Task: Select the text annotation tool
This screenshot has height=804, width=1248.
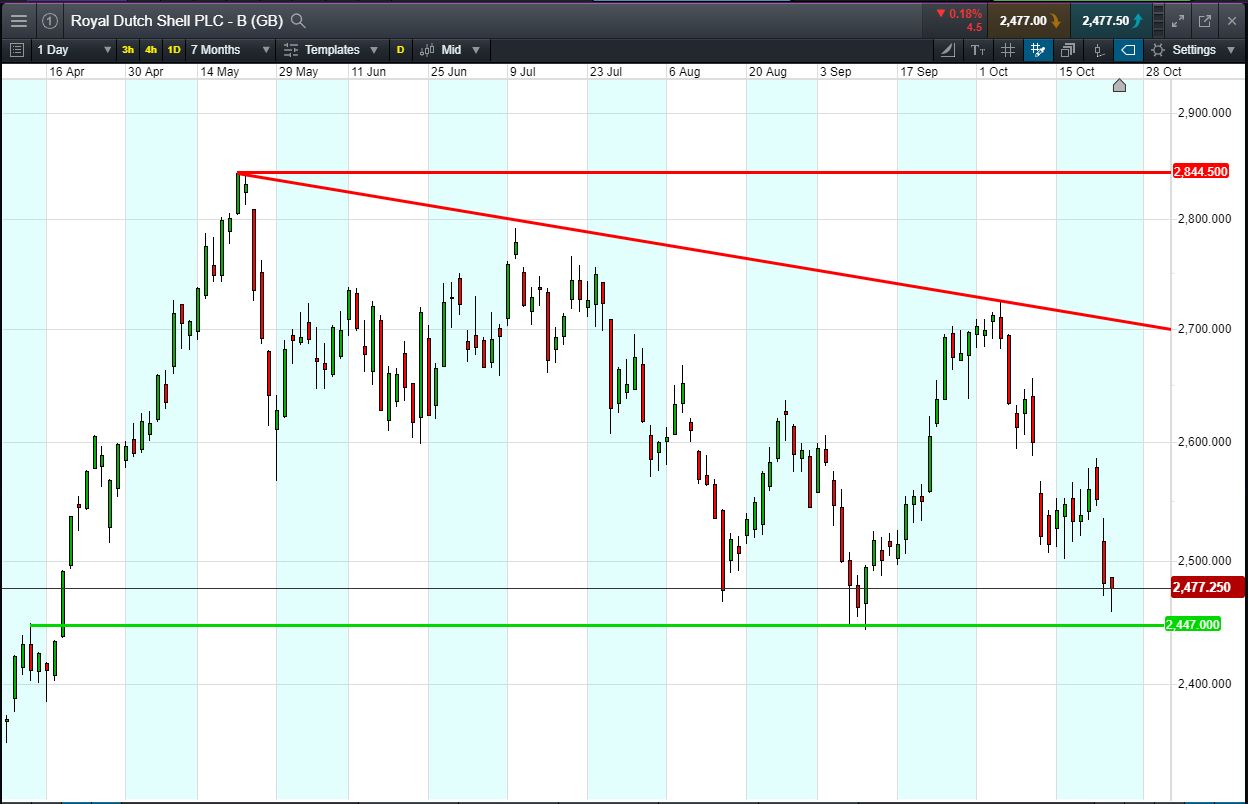Action: point(978,49)
